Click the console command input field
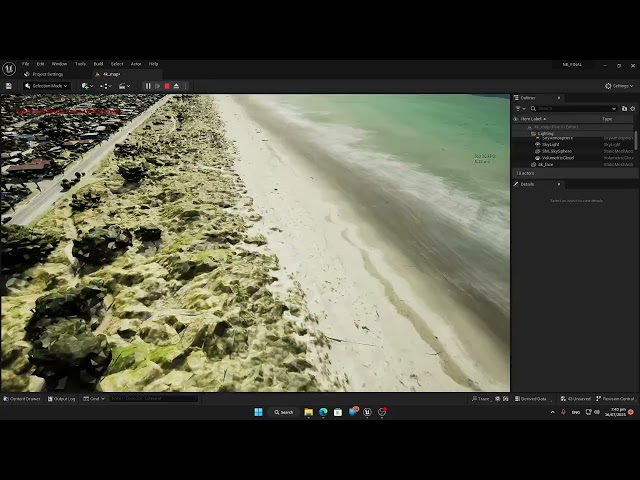 coord(154,399)
